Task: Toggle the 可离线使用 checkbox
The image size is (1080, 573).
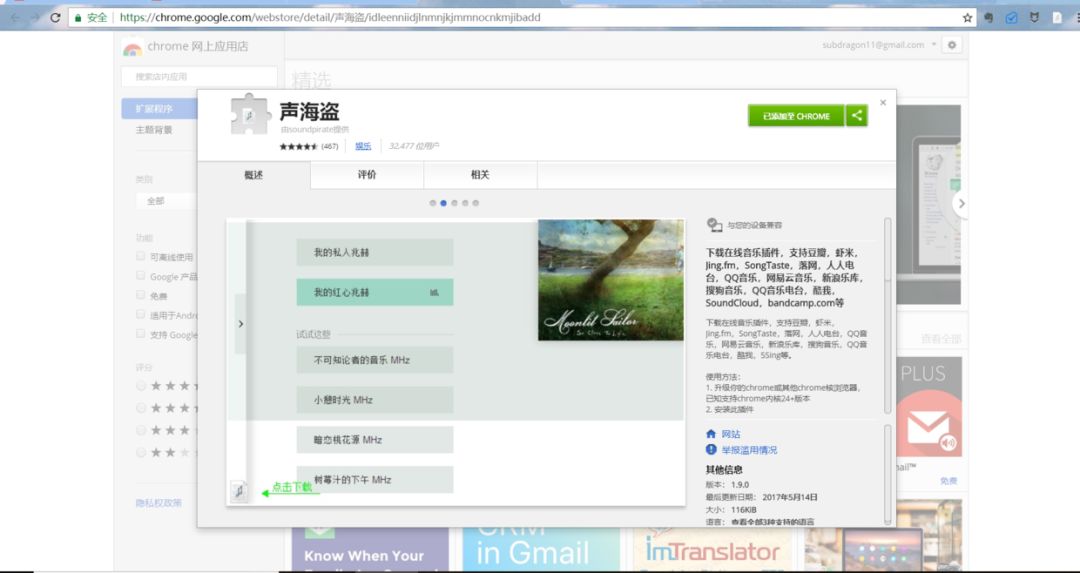Action: point(141,256)
